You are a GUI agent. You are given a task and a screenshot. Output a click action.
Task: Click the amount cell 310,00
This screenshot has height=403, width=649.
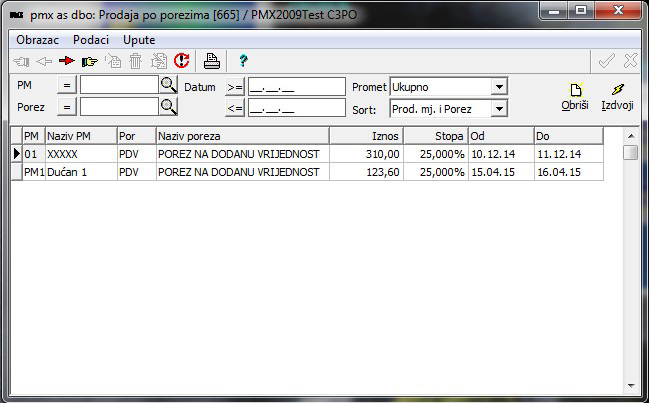(x=366, y=154)
